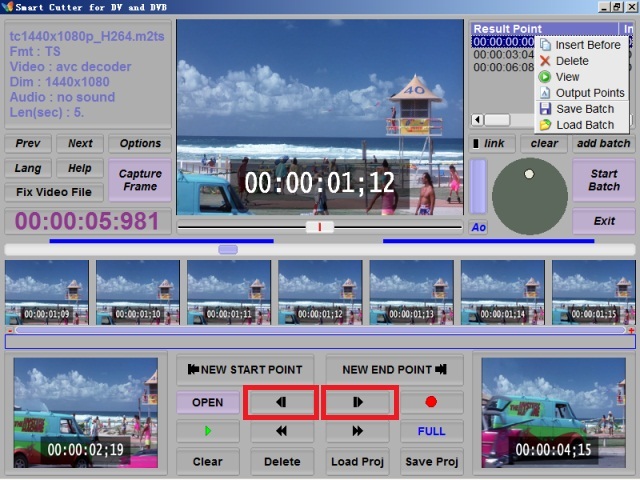Click the zoom range bar under thumbnails

click(x=320, y=330)
